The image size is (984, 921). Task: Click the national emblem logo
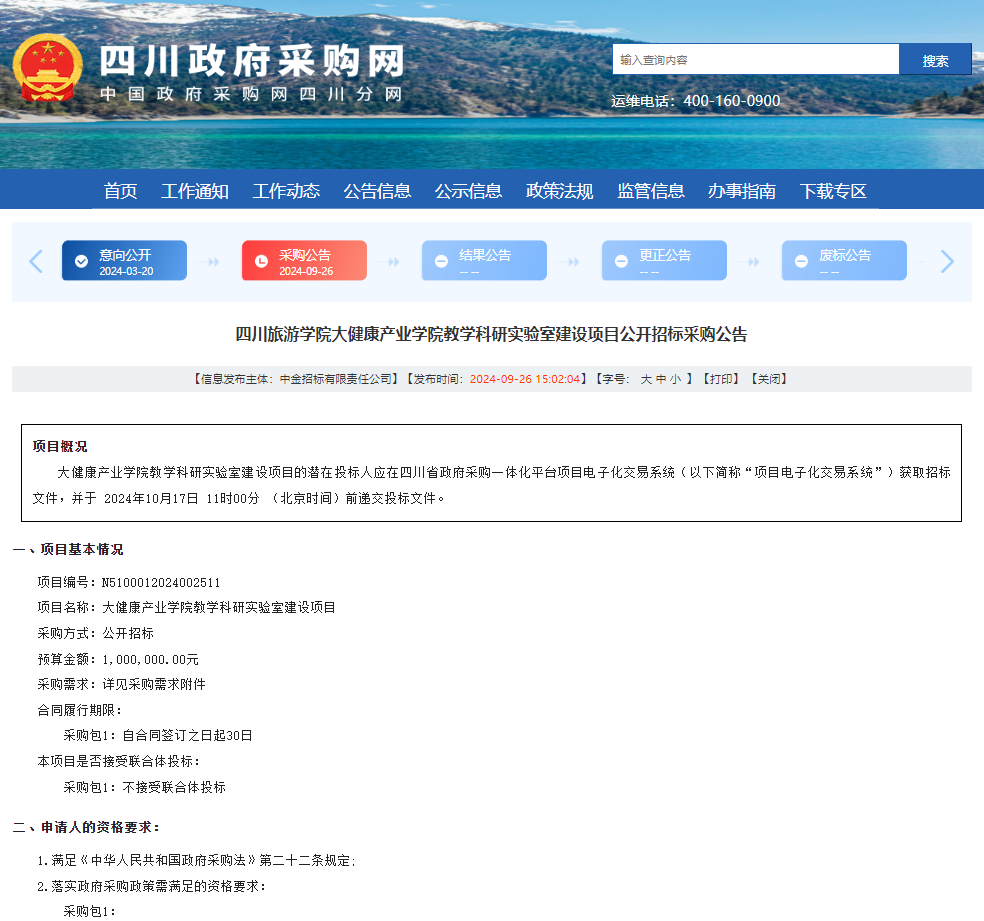[48, 68]
